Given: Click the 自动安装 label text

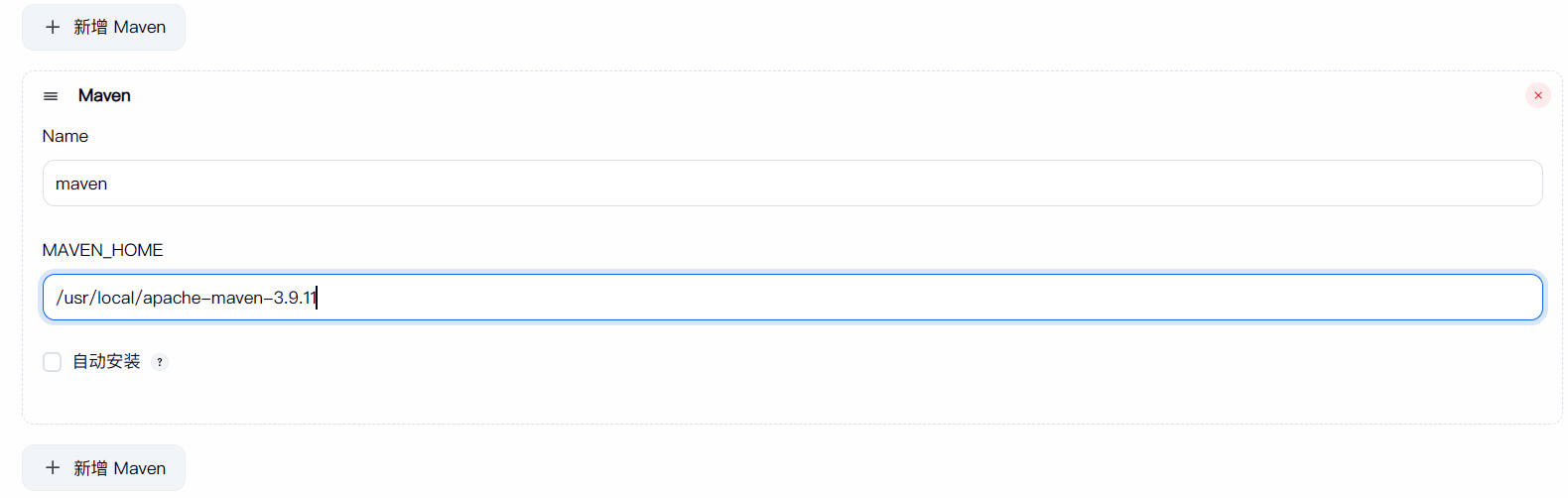Looking at the screenshot, I should pos(106,362).
